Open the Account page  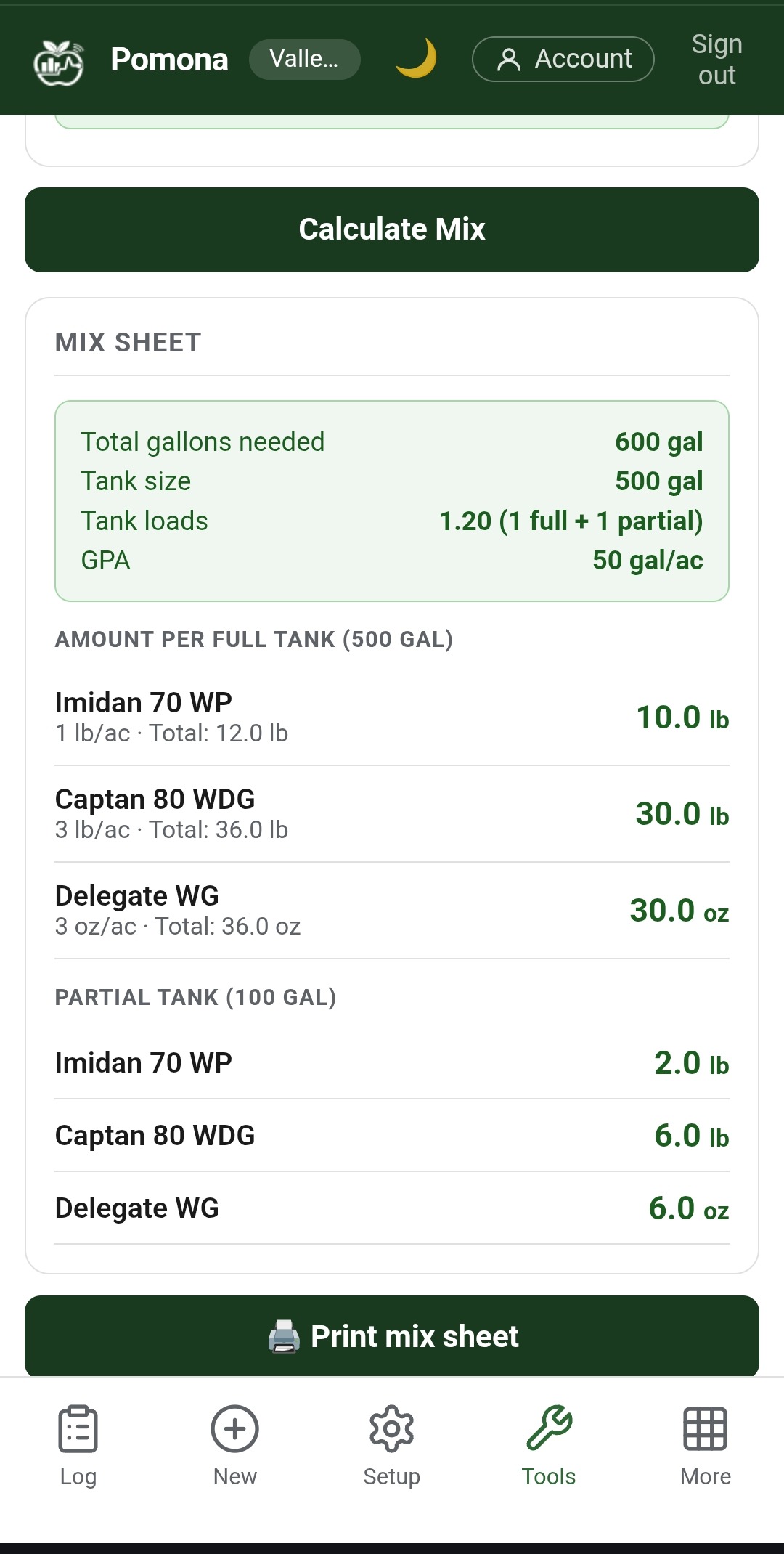(x=563, y=59)
